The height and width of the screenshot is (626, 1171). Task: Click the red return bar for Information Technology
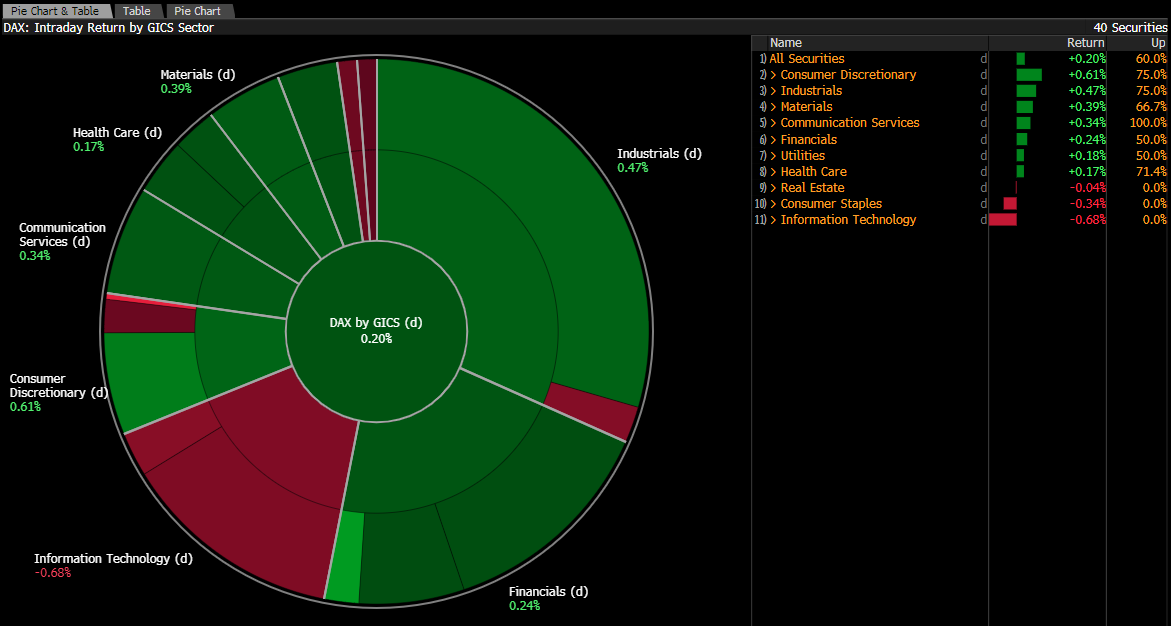coord(1003,220)
